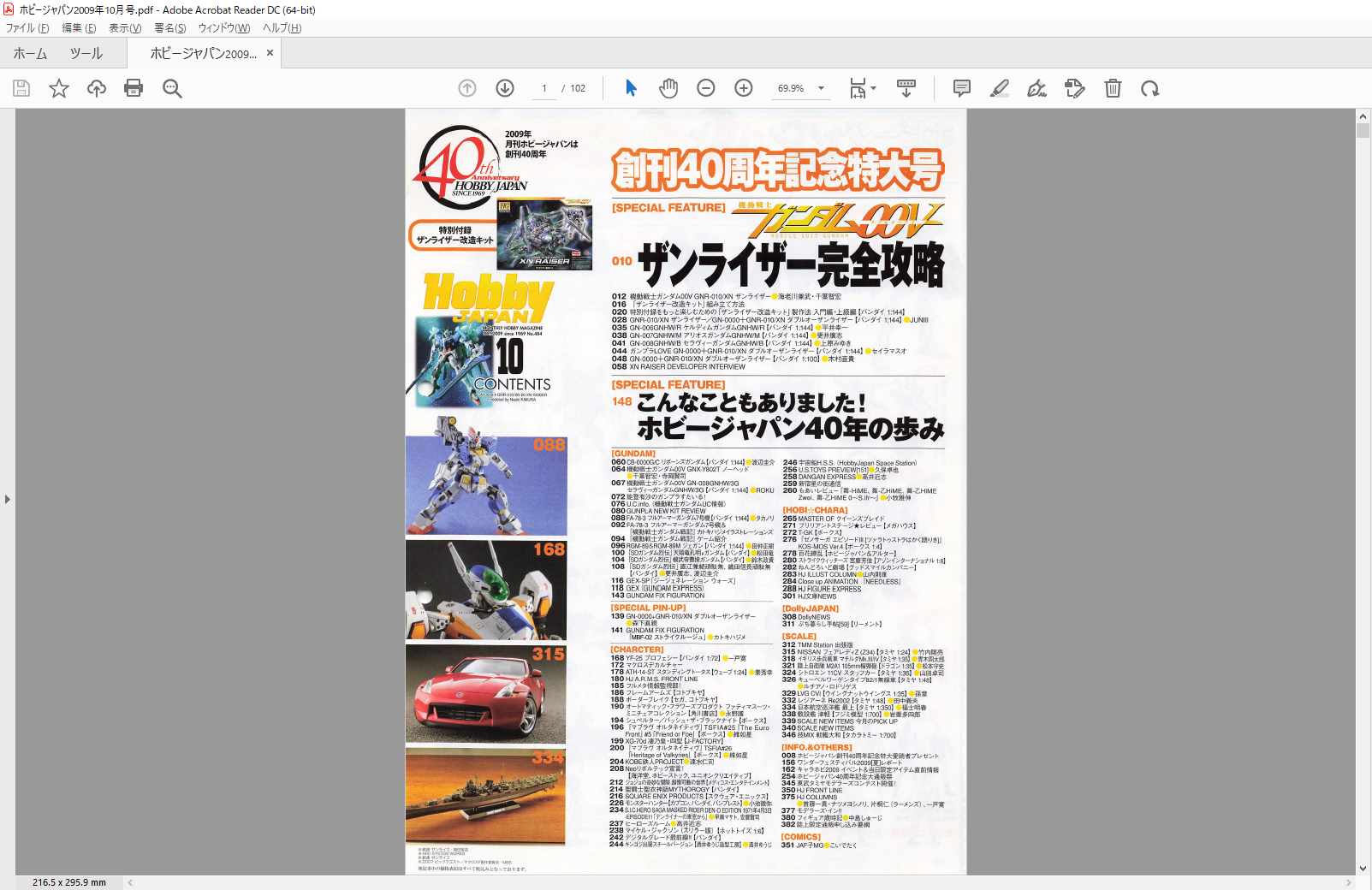This screenshot has height=890, width=1372.
Task: Click the ホビージャパン40年の歩み heading
Action: point(791,428)
